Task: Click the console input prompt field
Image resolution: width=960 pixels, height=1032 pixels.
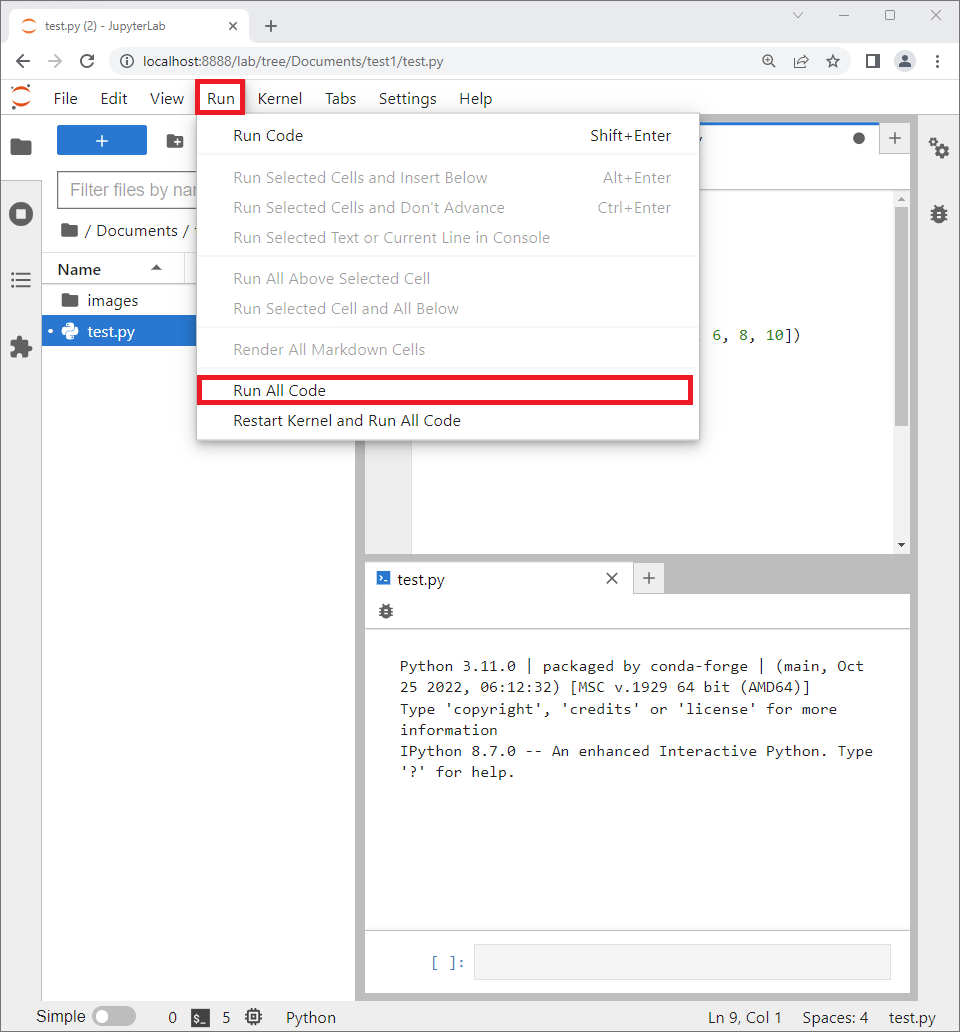Action: click(x=681, y=961)
